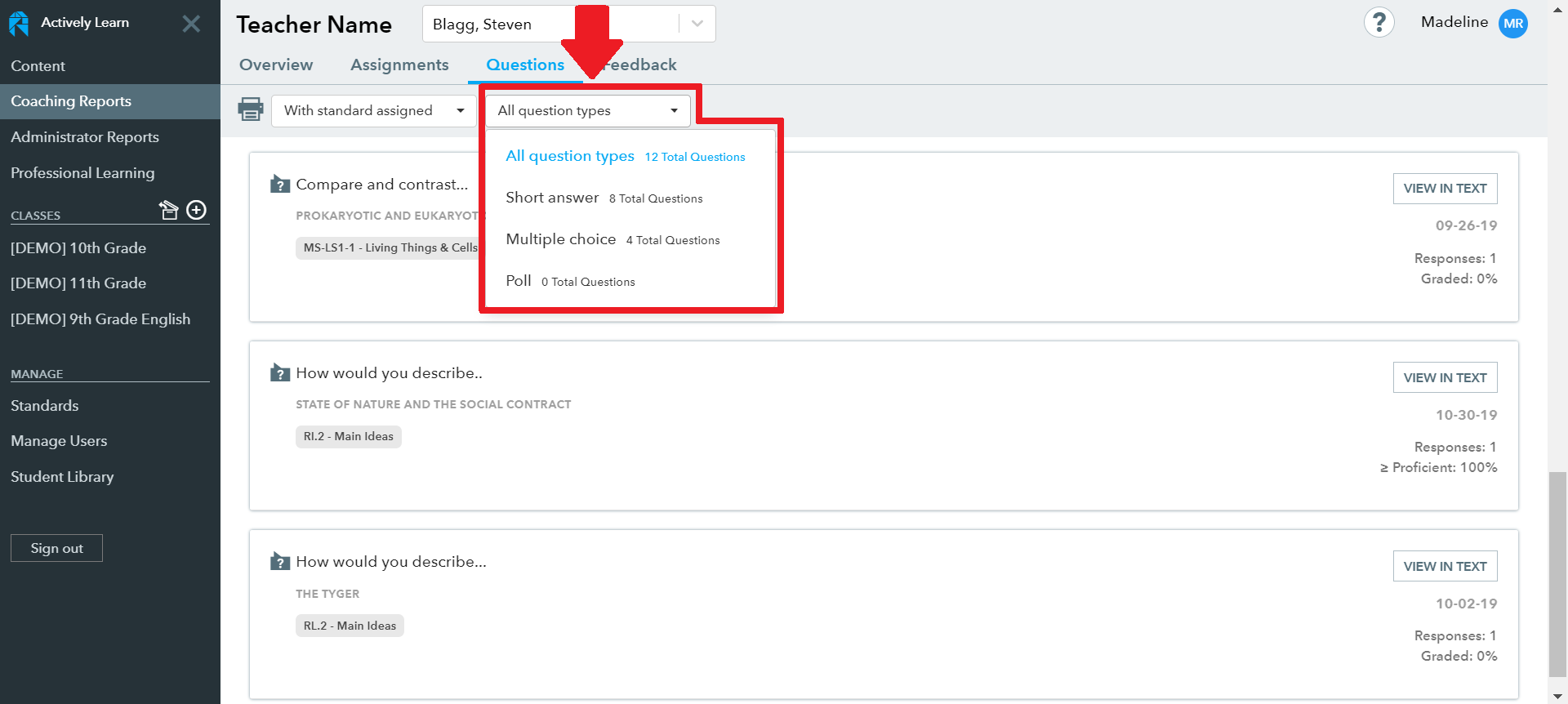Click the scrollbar down arrow
The width and height of the screenshot is (1568, 704).
tap(1558, 696)
